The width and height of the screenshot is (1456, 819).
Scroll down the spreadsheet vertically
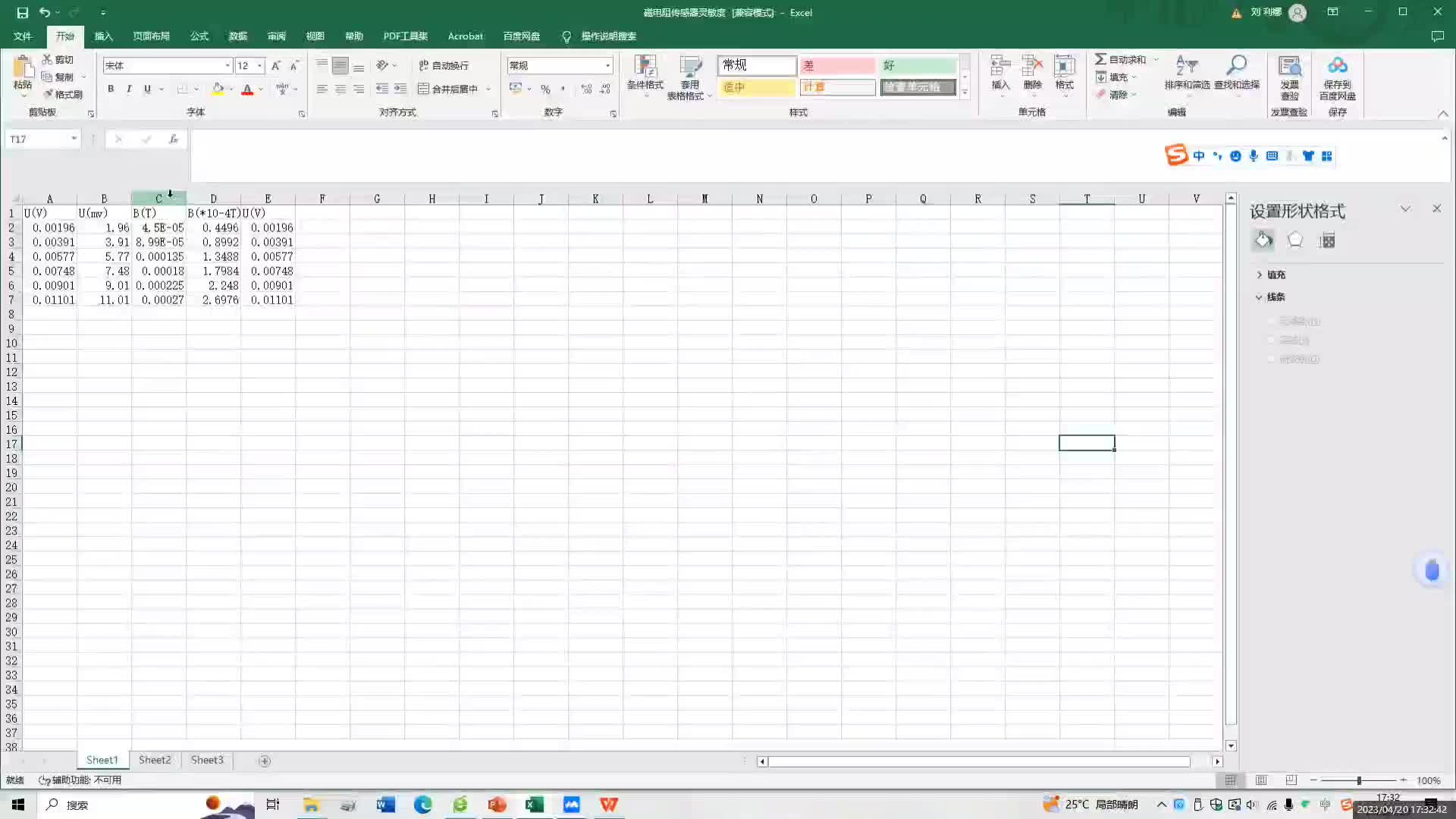click(1231, 745)
